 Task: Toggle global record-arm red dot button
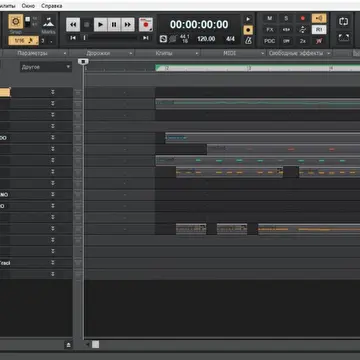coord(302,18)
